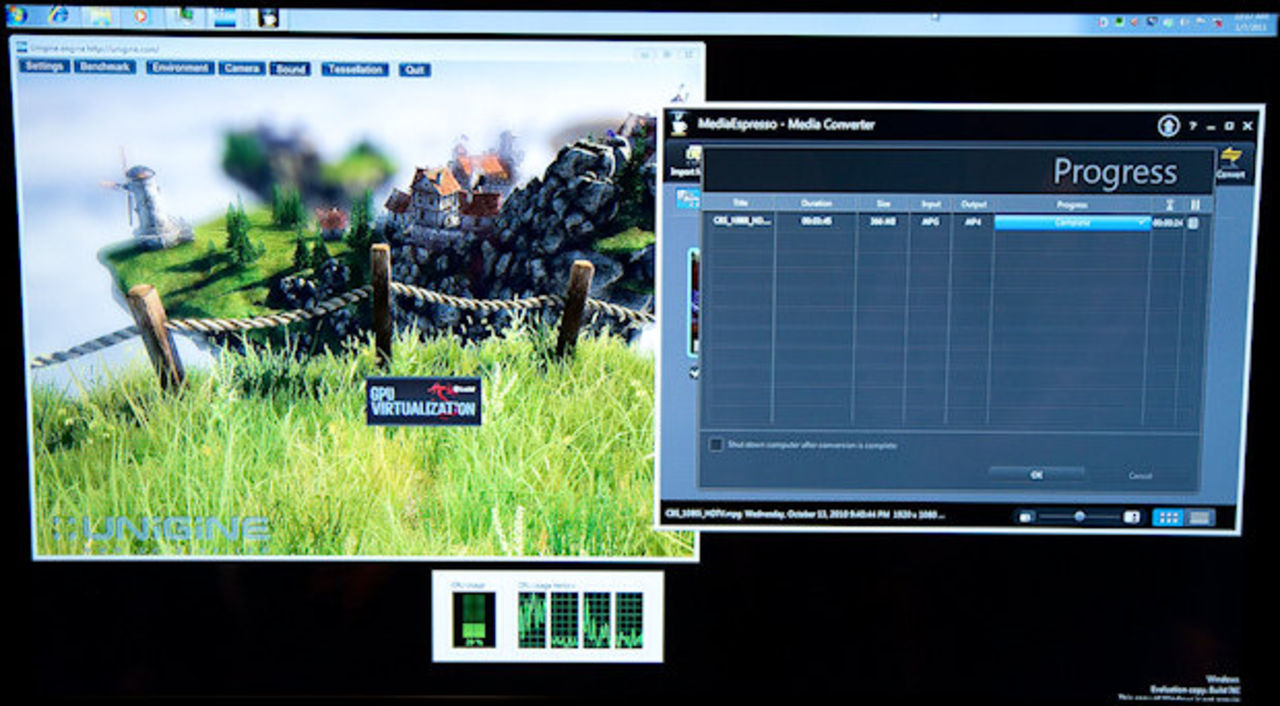Toggle the Sound button in Unigine
The height and width of the screenshot is (706, 1280).
point(290,69)
